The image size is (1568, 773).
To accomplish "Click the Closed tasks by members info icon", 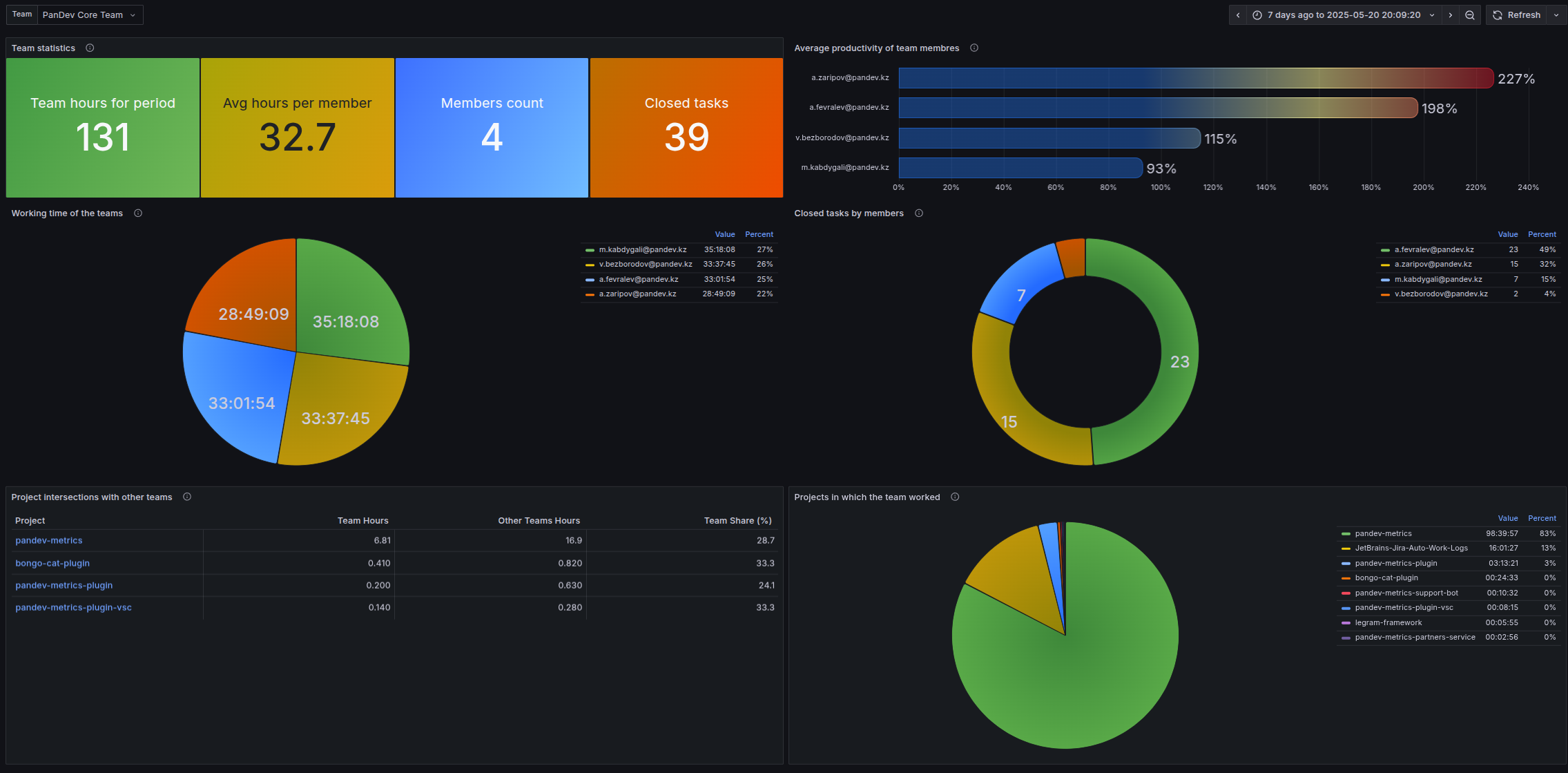I will coord(919,213).
